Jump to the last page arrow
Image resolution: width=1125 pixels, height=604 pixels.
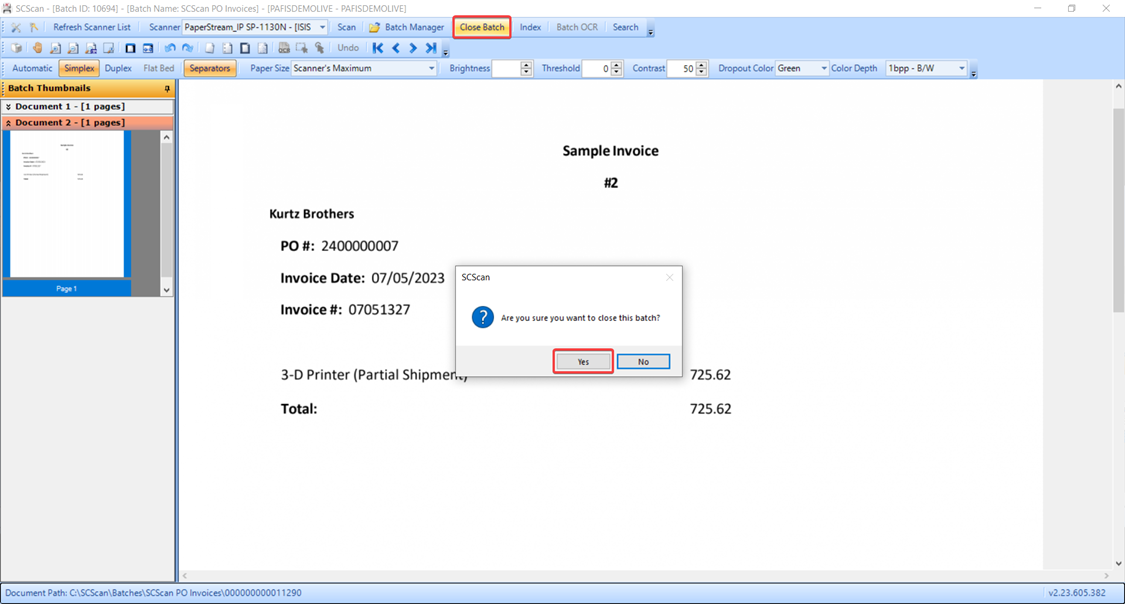431,48
